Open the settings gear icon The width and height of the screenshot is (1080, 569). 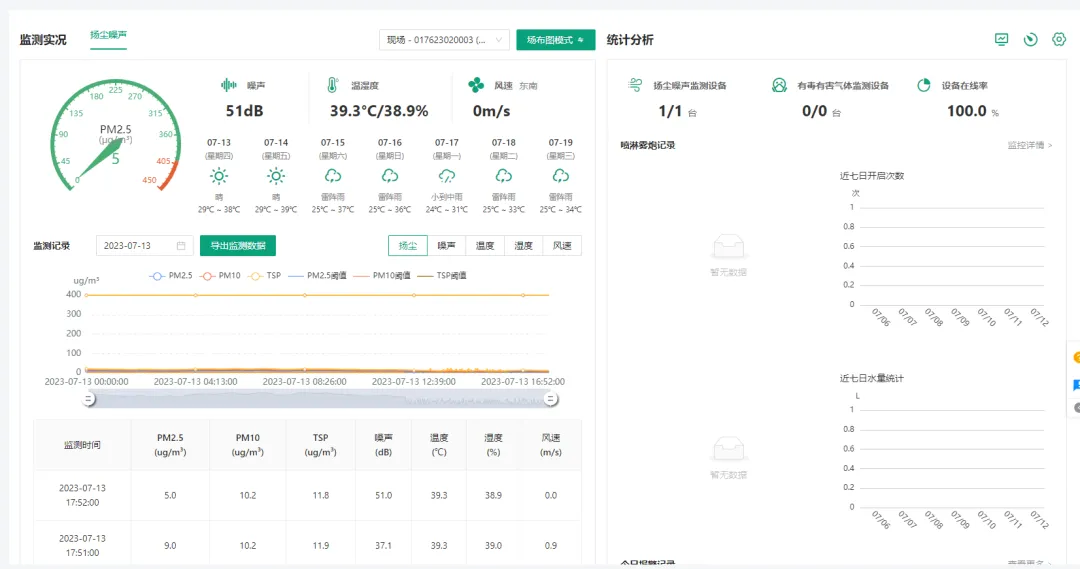point(1059,39)
